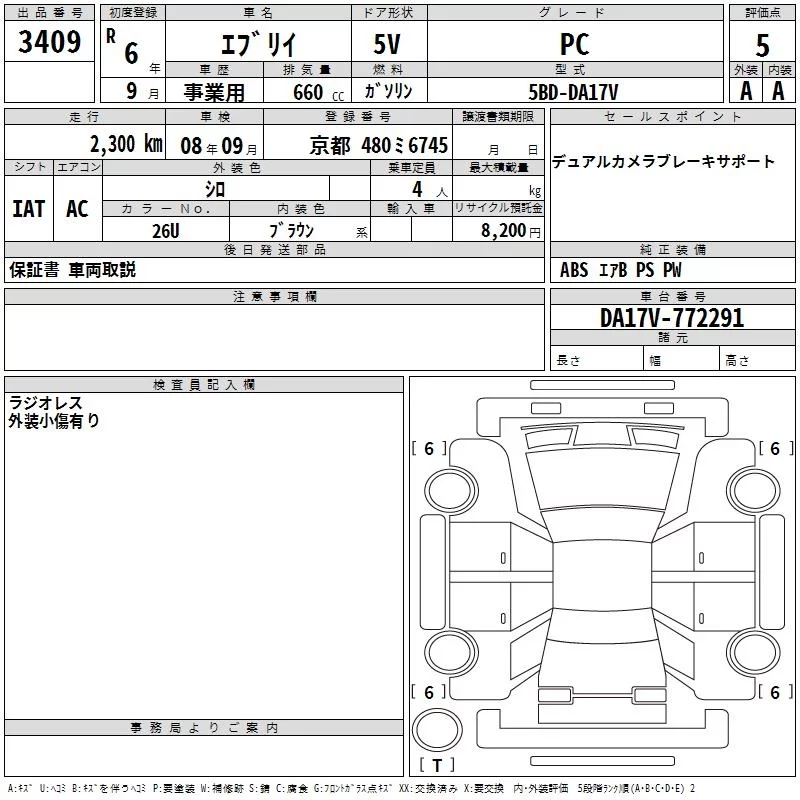Click the IAT shift type cell
Viewport: 800px width, 800px height.
28,208
